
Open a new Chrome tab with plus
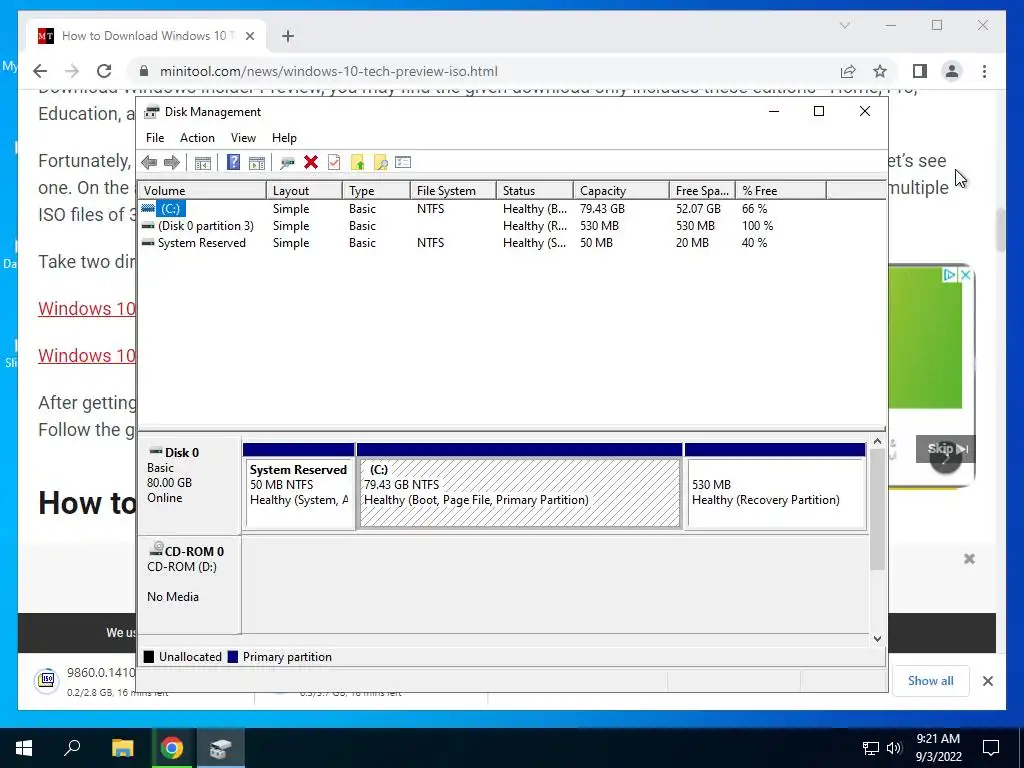[288, 36]
